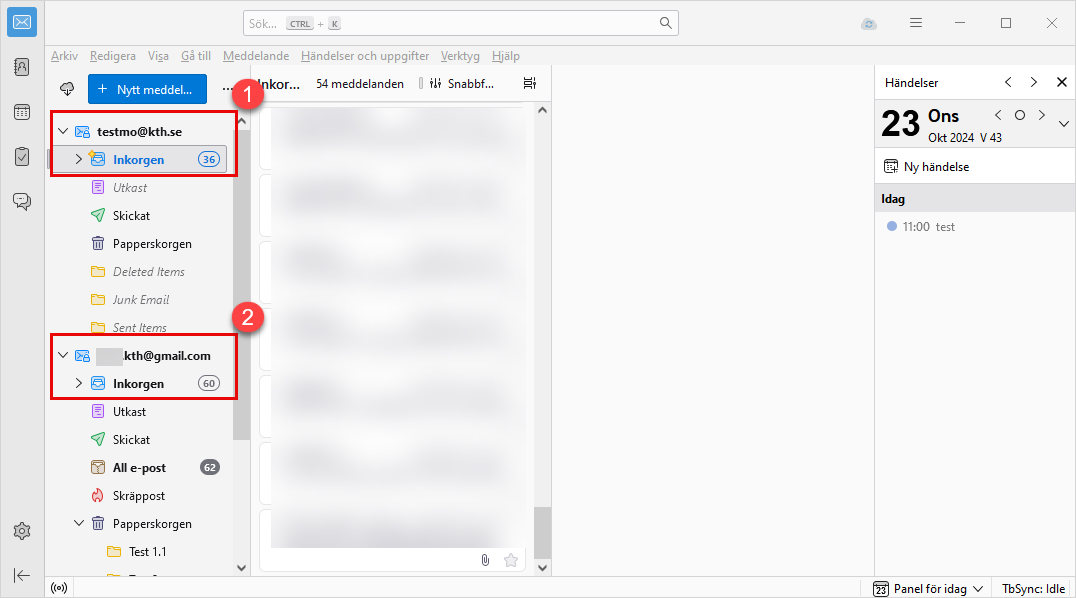Expand the Inkorgen folder under gmail account

pos(79,383)
